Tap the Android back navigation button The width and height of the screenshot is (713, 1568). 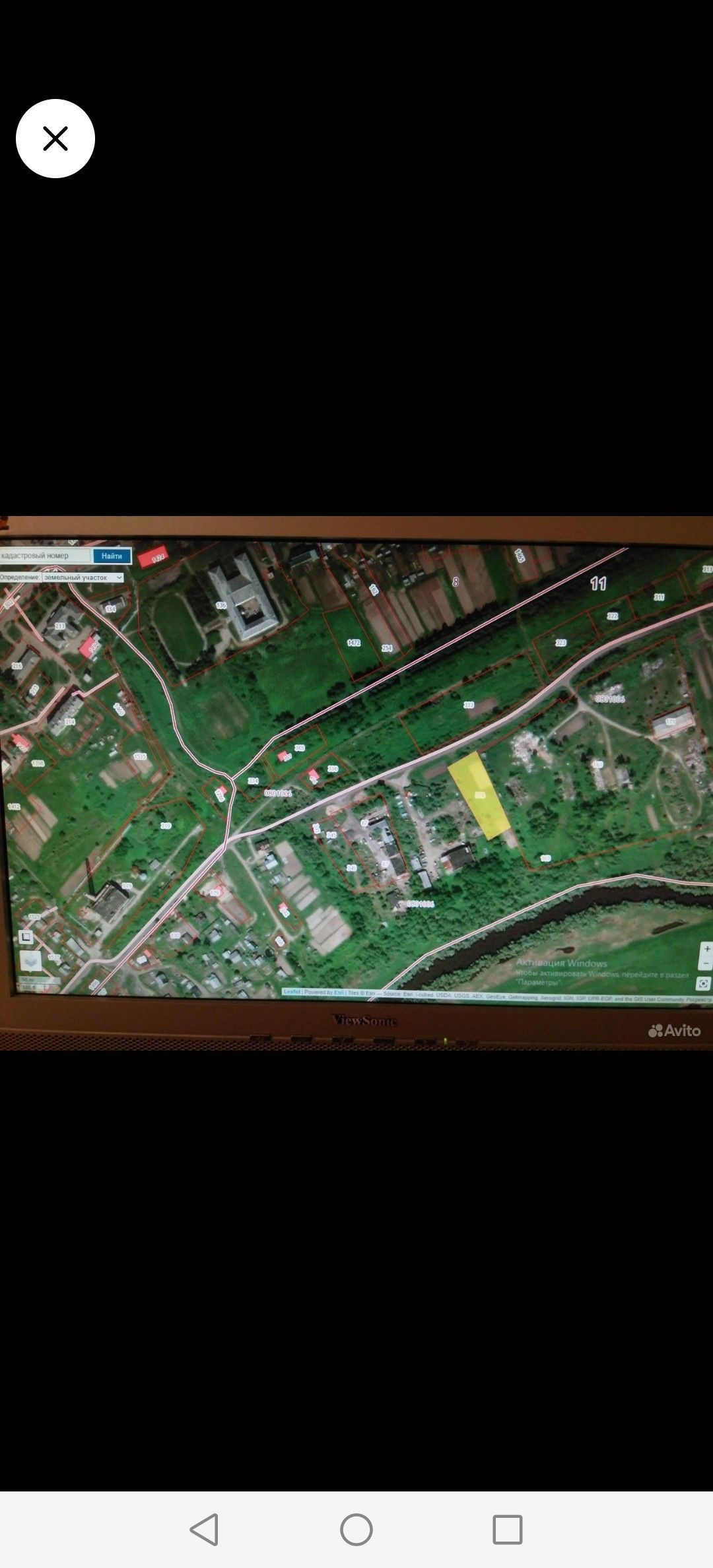tap(205, 1529)
